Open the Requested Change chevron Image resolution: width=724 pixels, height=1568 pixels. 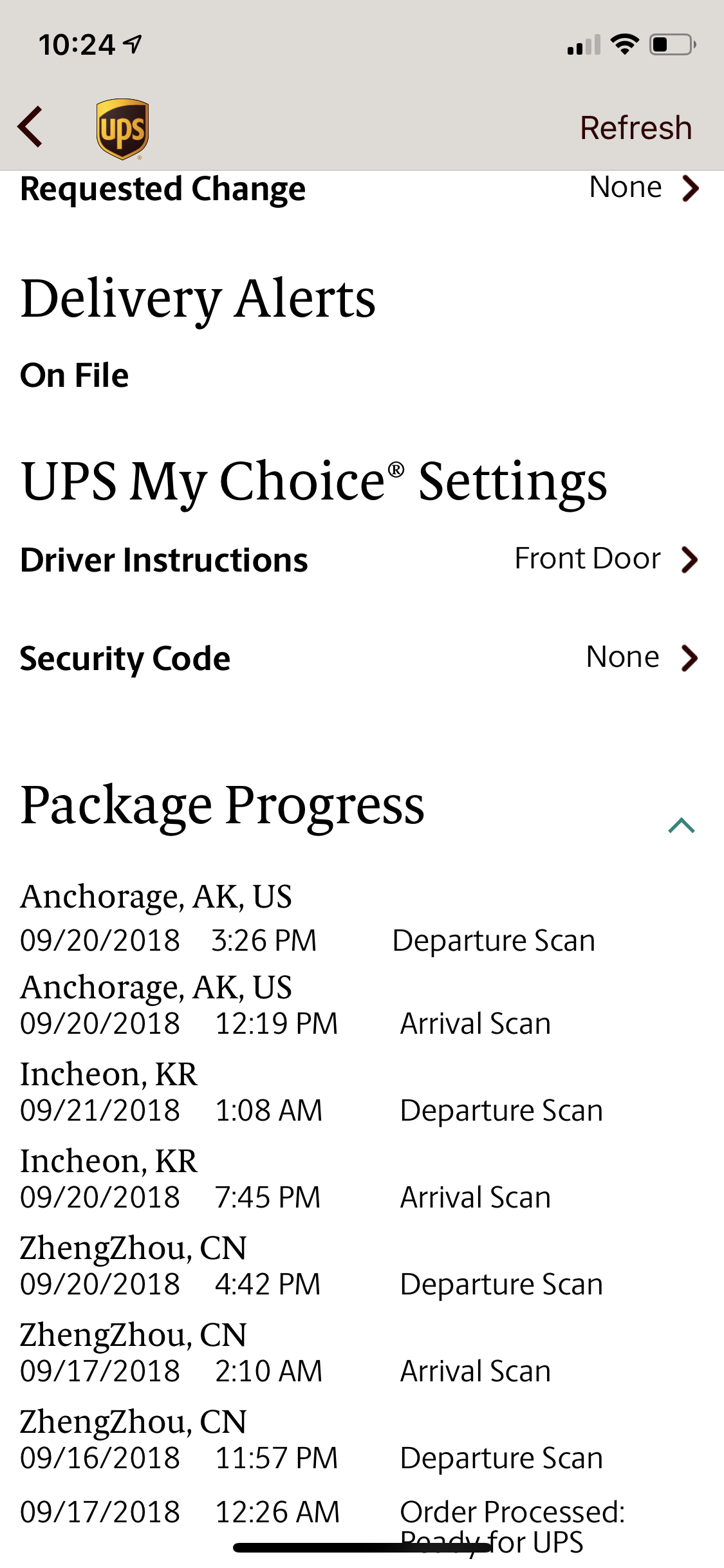(691, 188)
